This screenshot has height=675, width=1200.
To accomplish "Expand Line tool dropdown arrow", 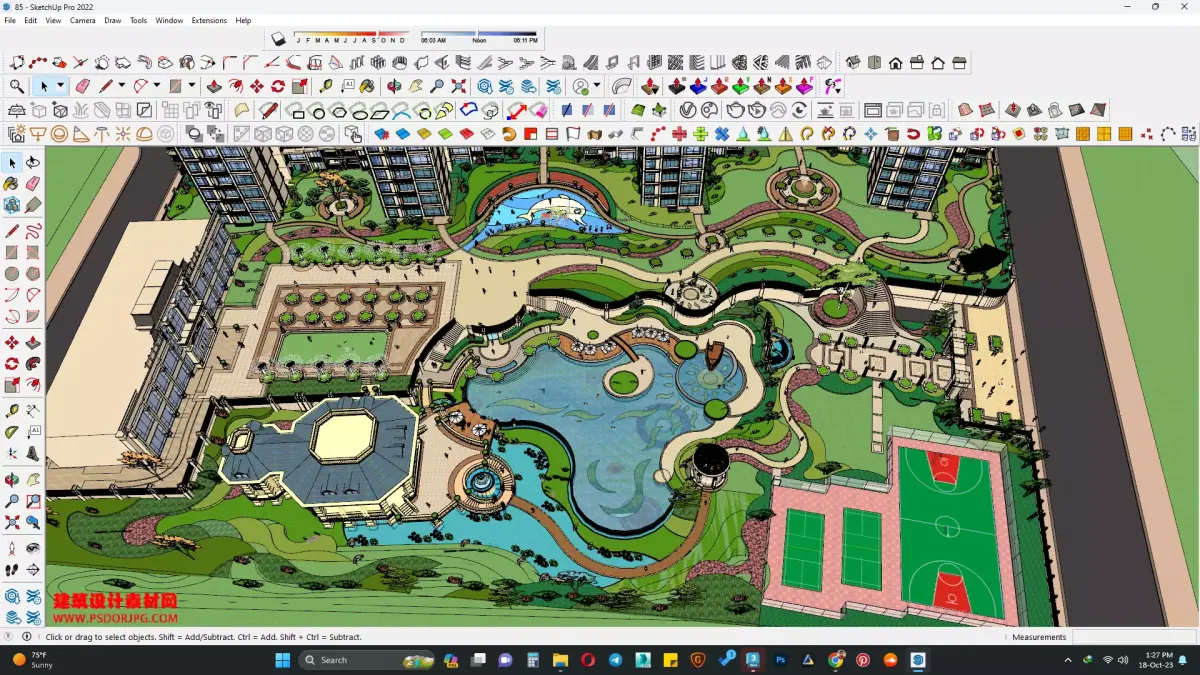I will point(121,87).
